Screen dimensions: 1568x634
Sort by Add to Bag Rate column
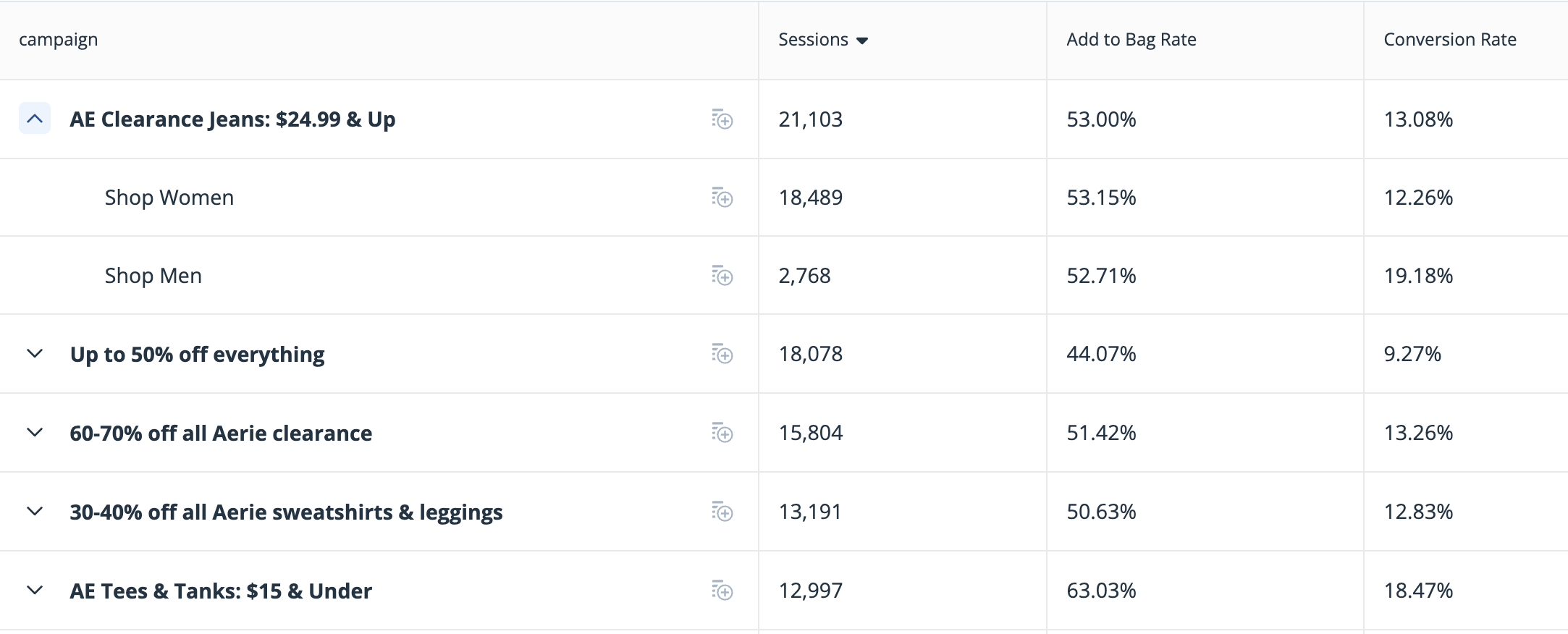(1131, 40)
